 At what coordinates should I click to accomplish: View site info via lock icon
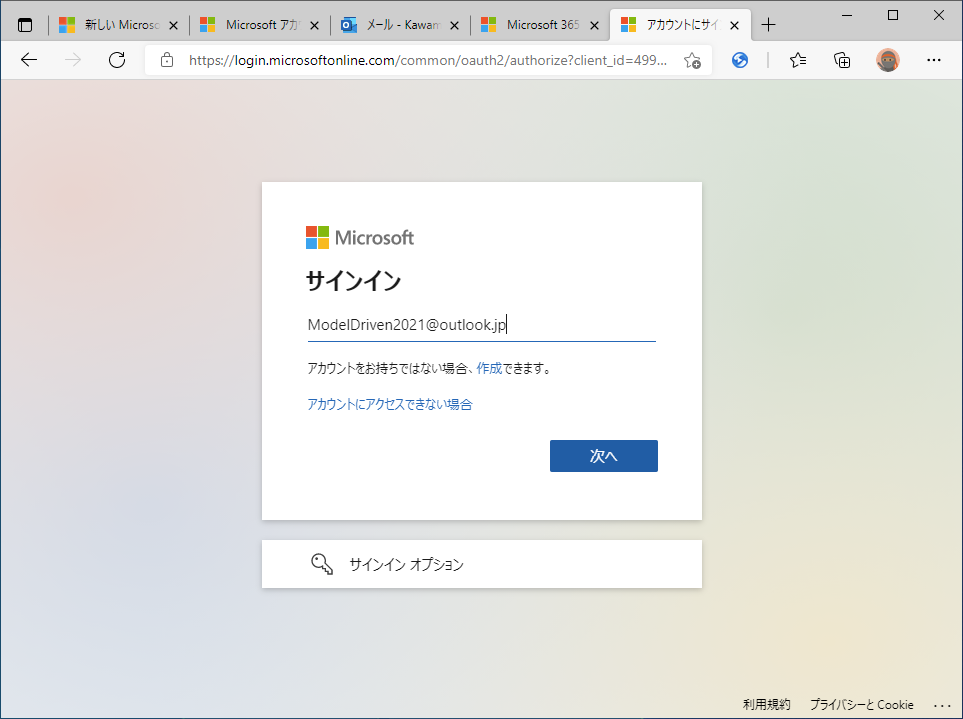pos(166,60)
